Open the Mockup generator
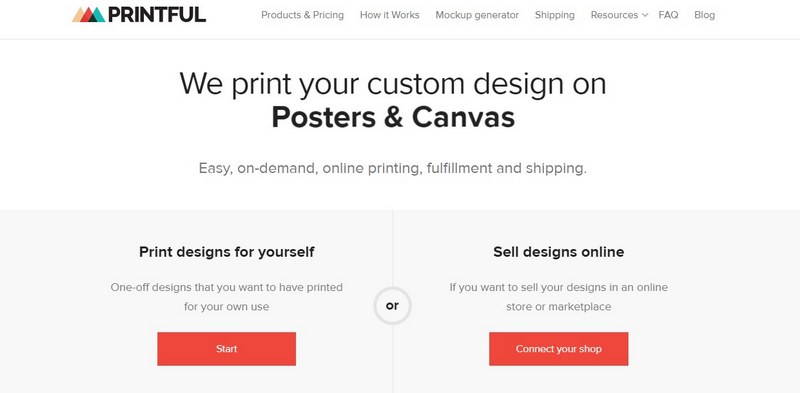 pyautogui.click(x=477, y=15)
